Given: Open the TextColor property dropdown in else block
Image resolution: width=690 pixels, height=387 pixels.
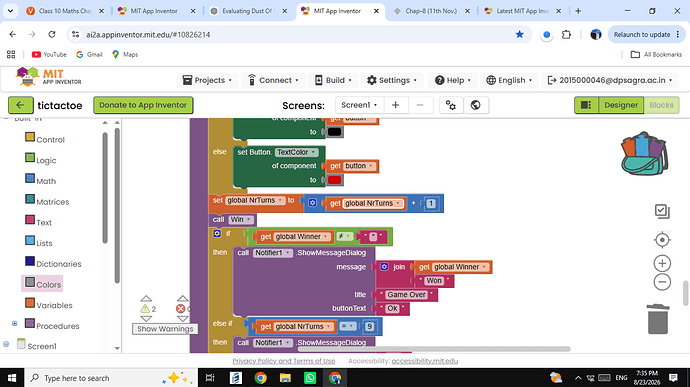Looking at the screenshot, I should click(297, 152).
